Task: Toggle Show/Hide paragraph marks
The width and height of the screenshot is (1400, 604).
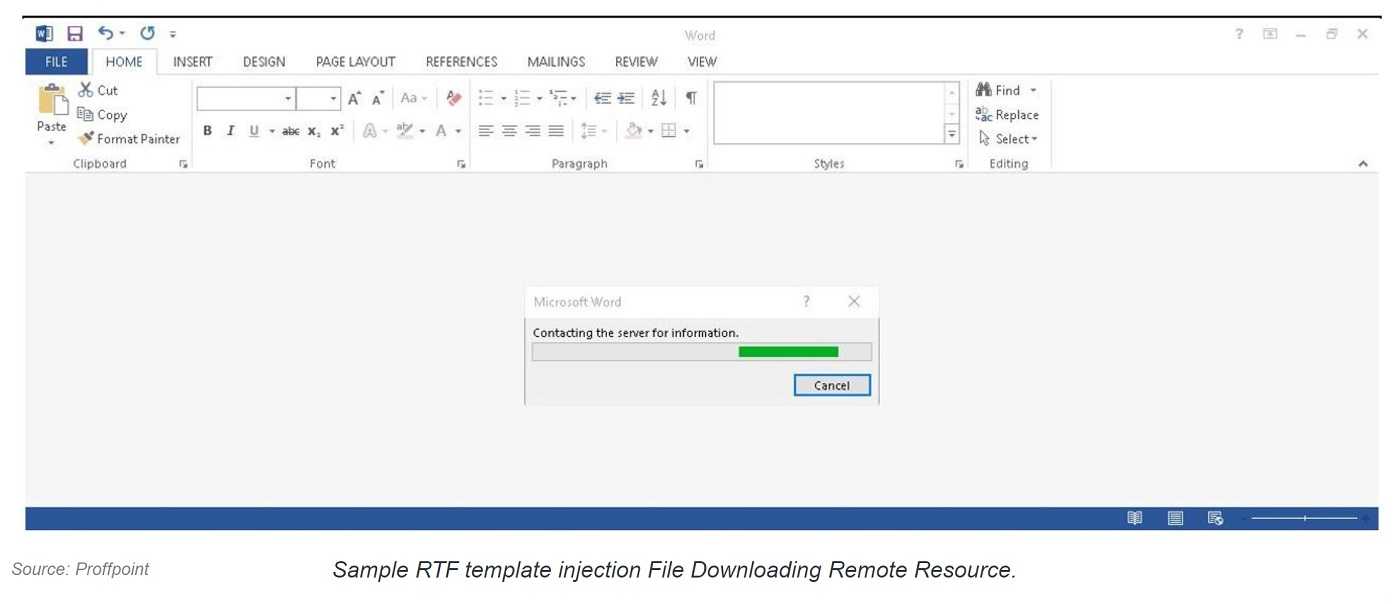Action: [691, 98]
